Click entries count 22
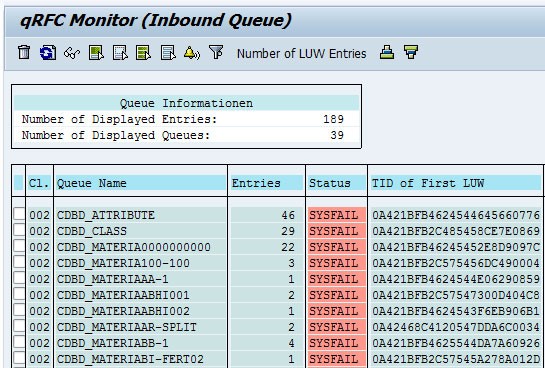The width and height of the screenshot is (545, 368). click(288, 247)
